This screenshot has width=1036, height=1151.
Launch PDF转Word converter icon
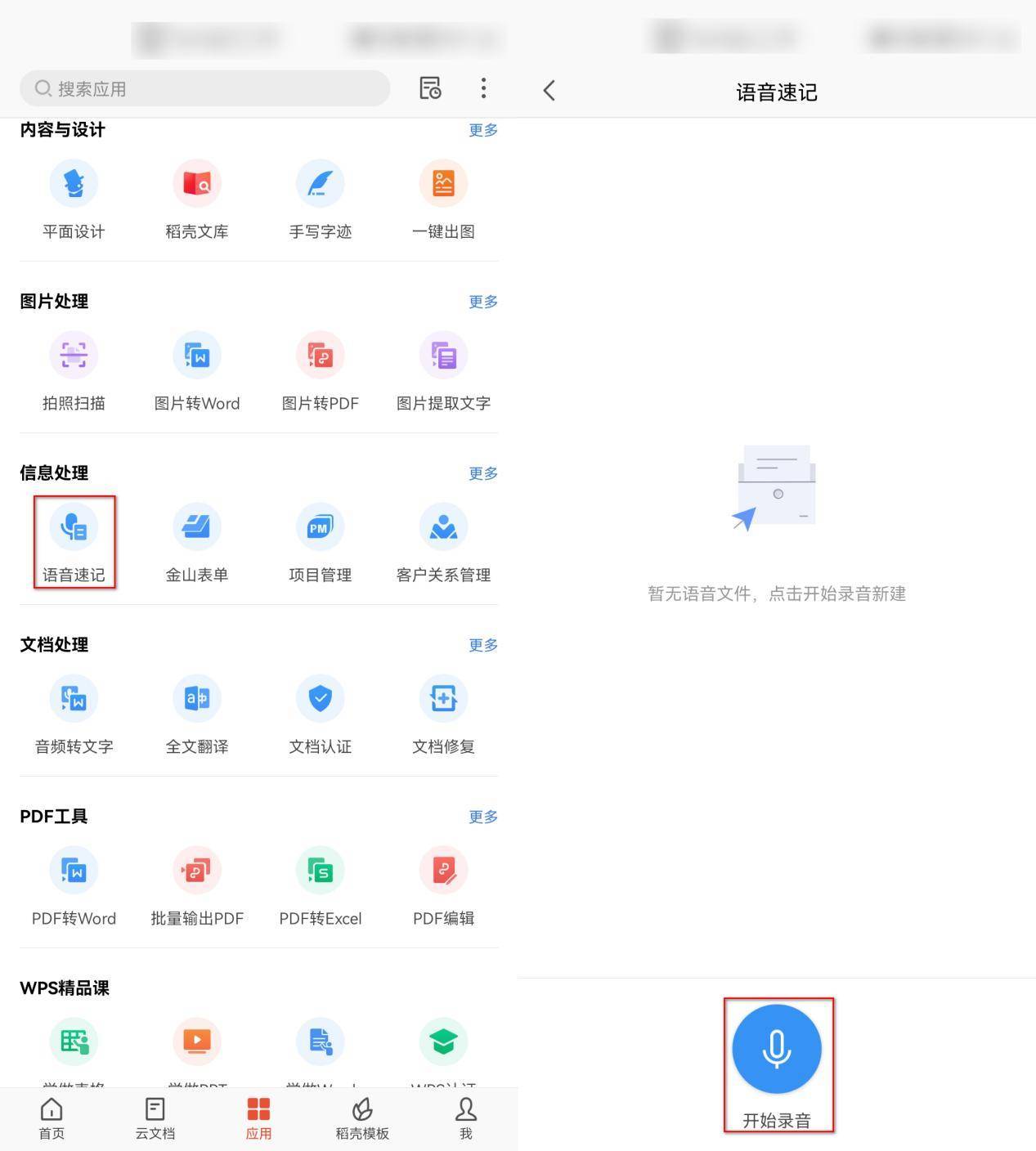point(74,870)
